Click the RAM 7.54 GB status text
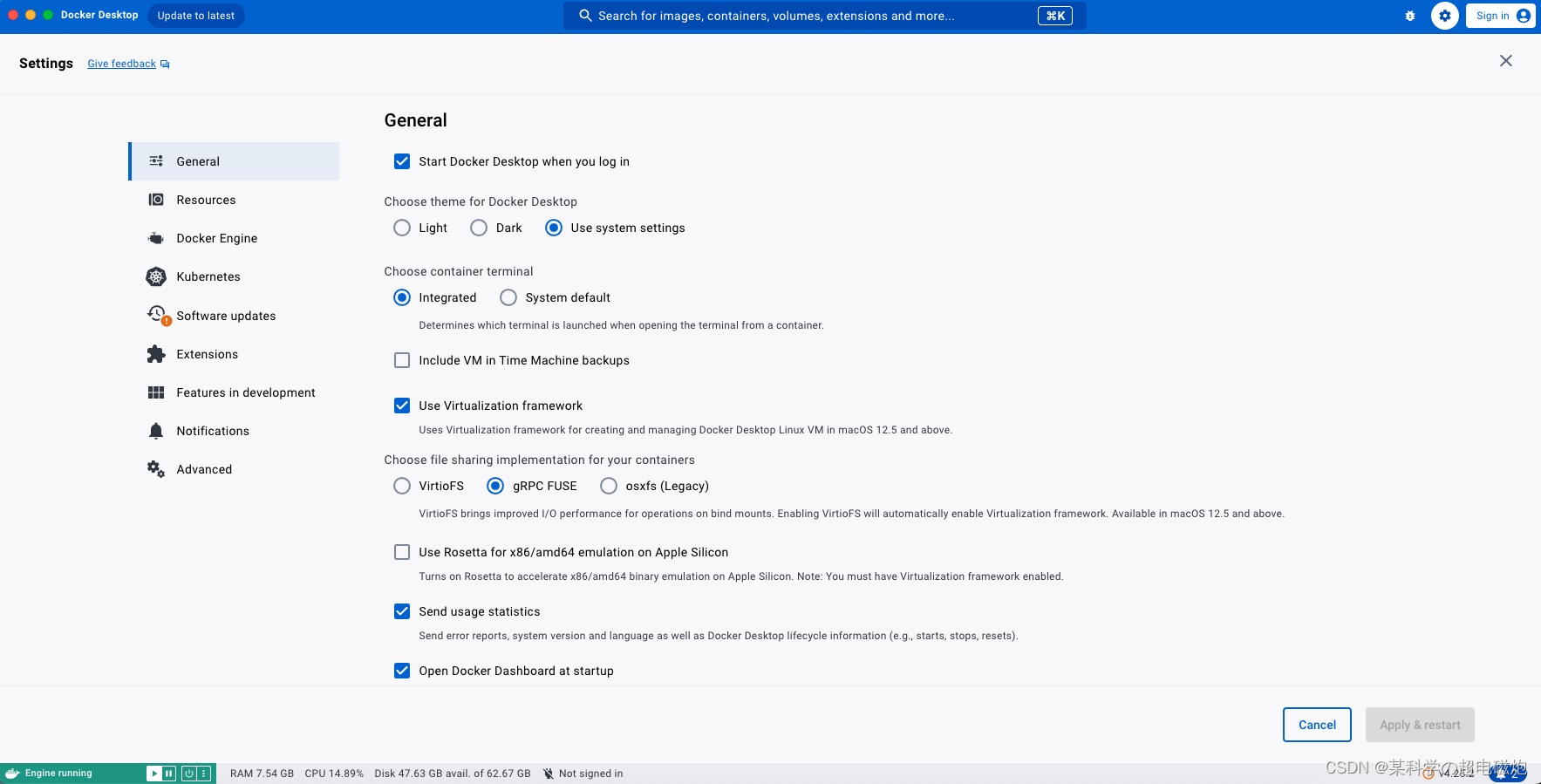This screenshot has height=784, width=1541. [262, 774]
